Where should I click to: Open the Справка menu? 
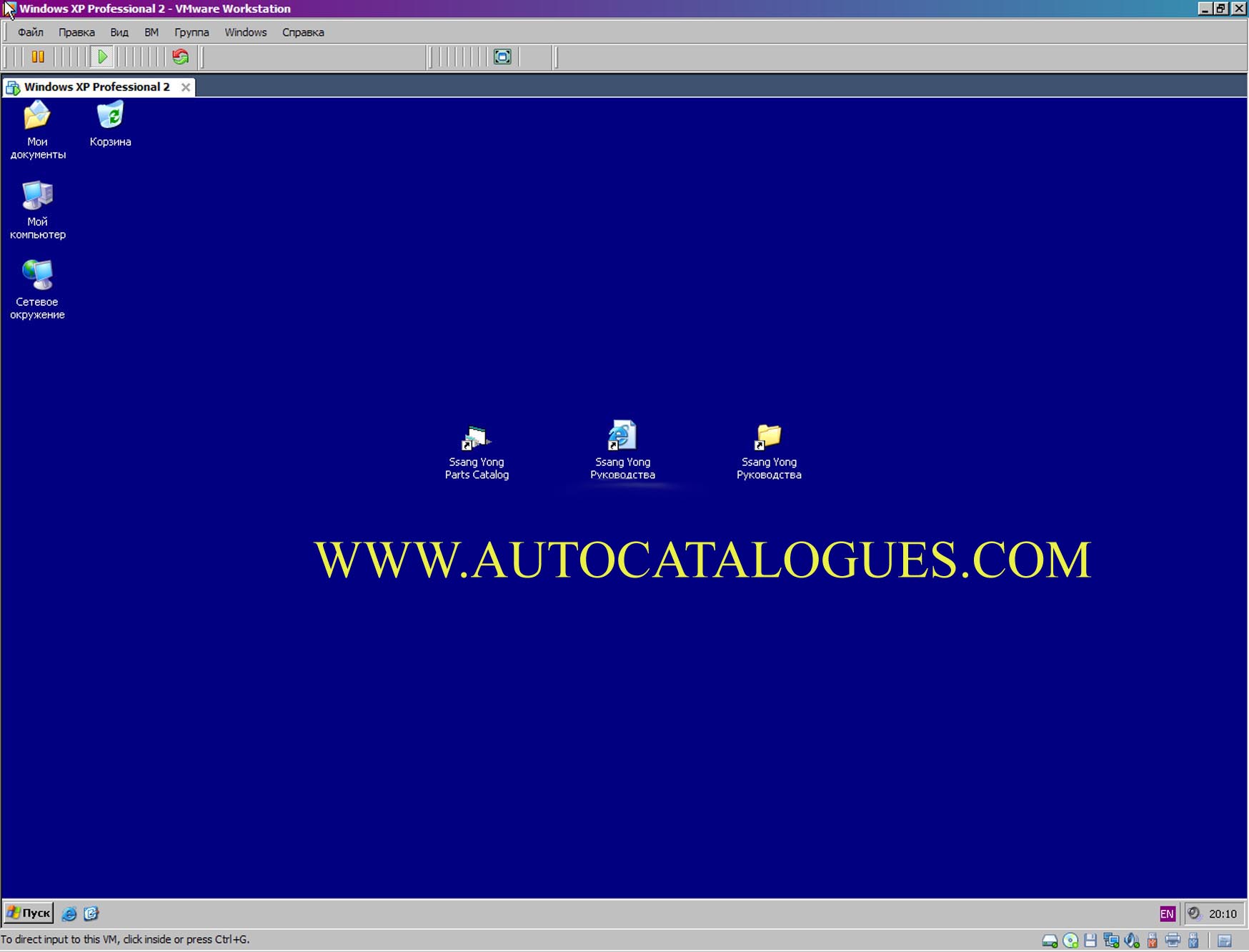tap(303, 32)
